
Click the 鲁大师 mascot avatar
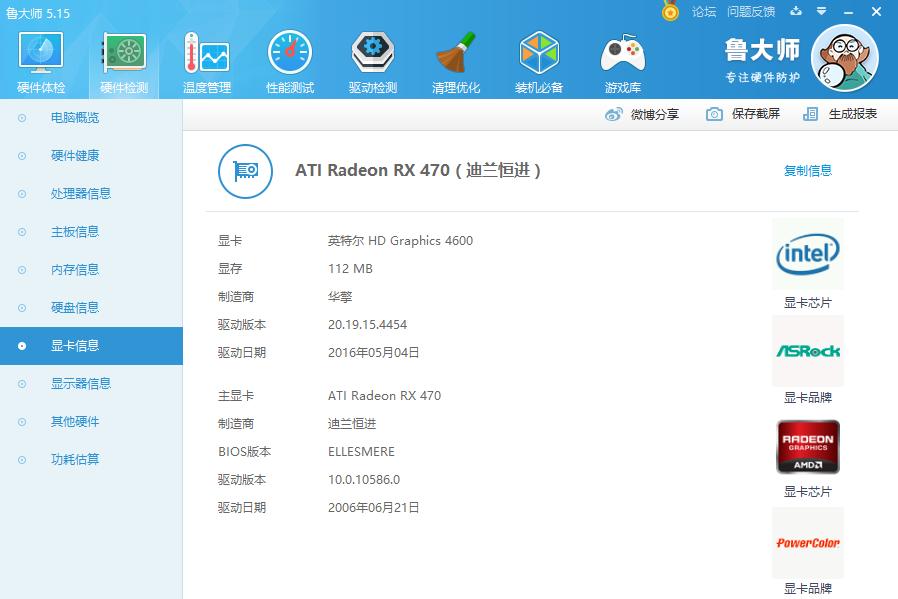845,58
